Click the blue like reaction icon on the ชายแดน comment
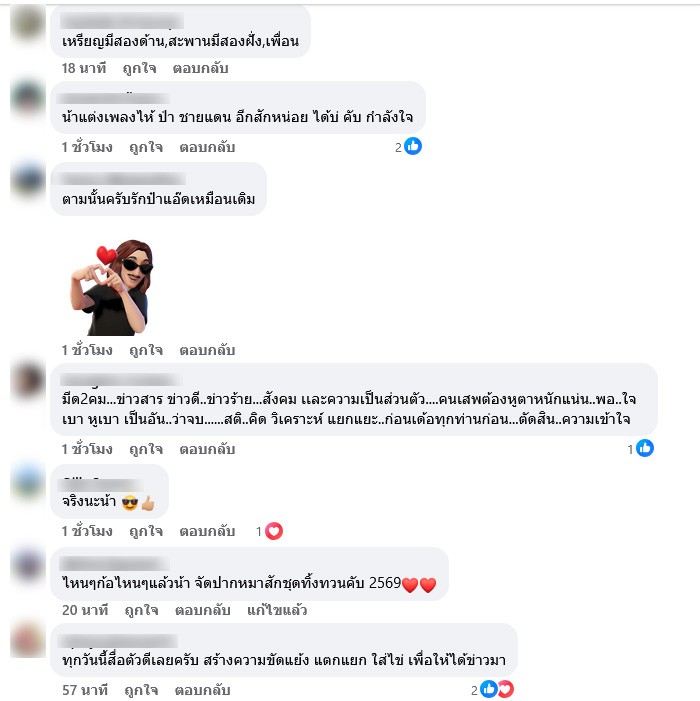700x701 pixels. [413, 146]
